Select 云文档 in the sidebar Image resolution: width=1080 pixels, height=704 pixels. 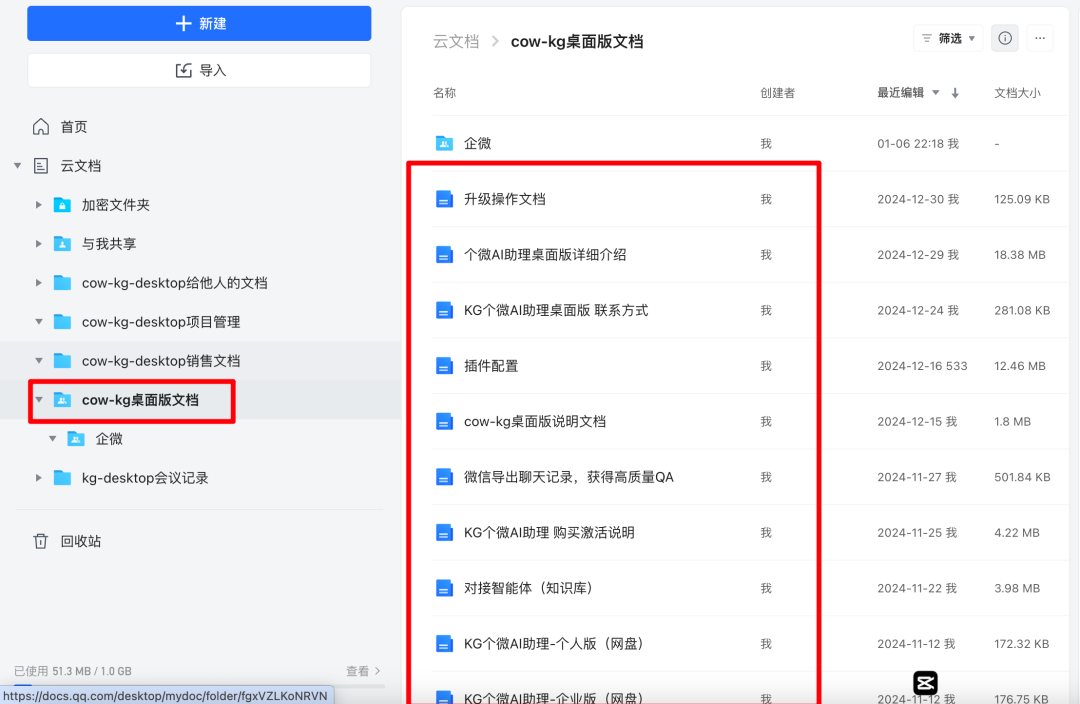(81, 166)
